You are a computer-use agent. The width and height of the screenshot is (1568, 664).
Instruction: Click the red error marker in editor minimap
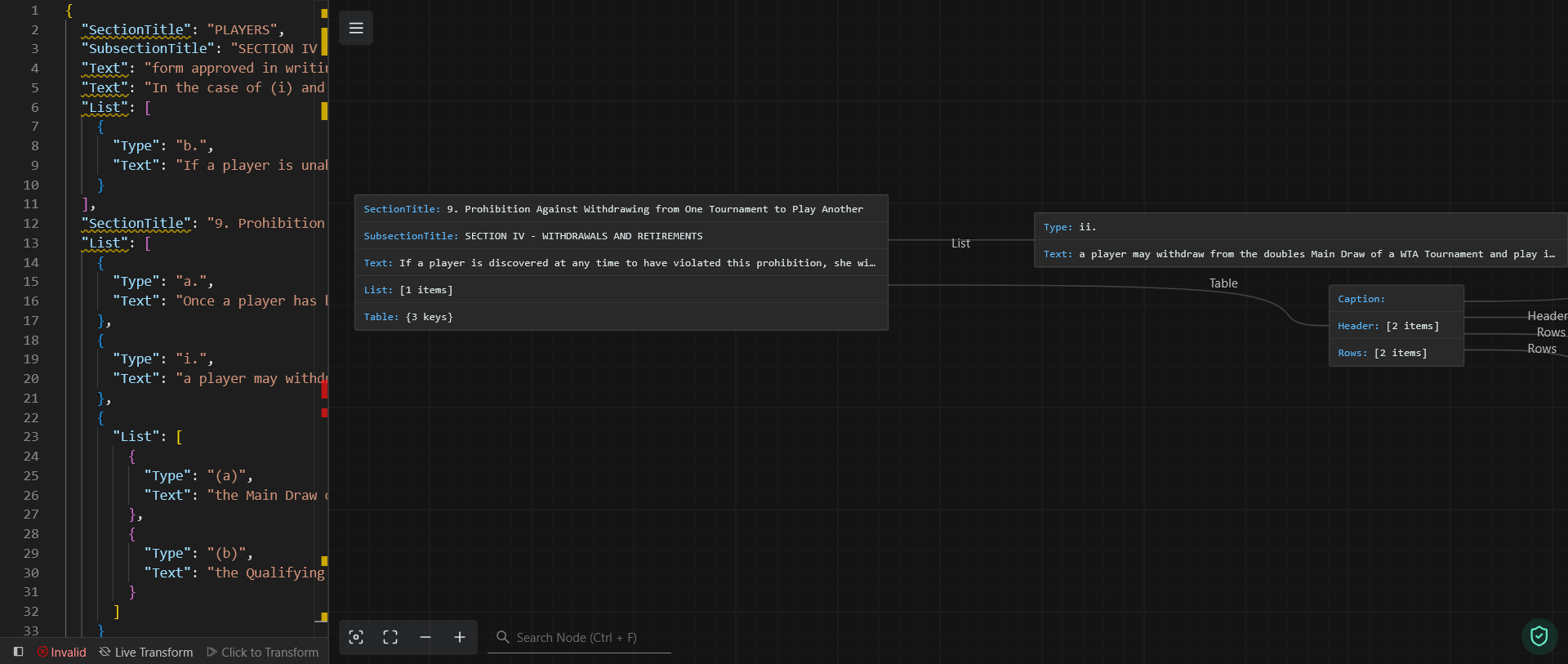[324, 390]
